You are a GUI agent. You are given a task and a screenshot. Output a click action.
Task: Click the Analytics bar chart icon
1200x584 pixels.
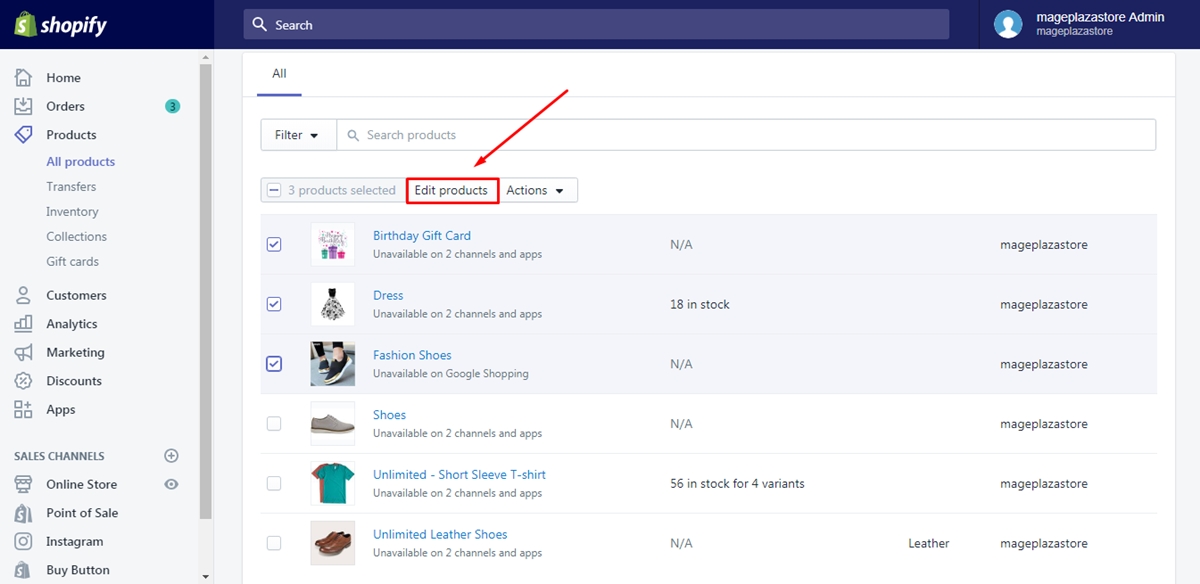click(x=24, y=324)
